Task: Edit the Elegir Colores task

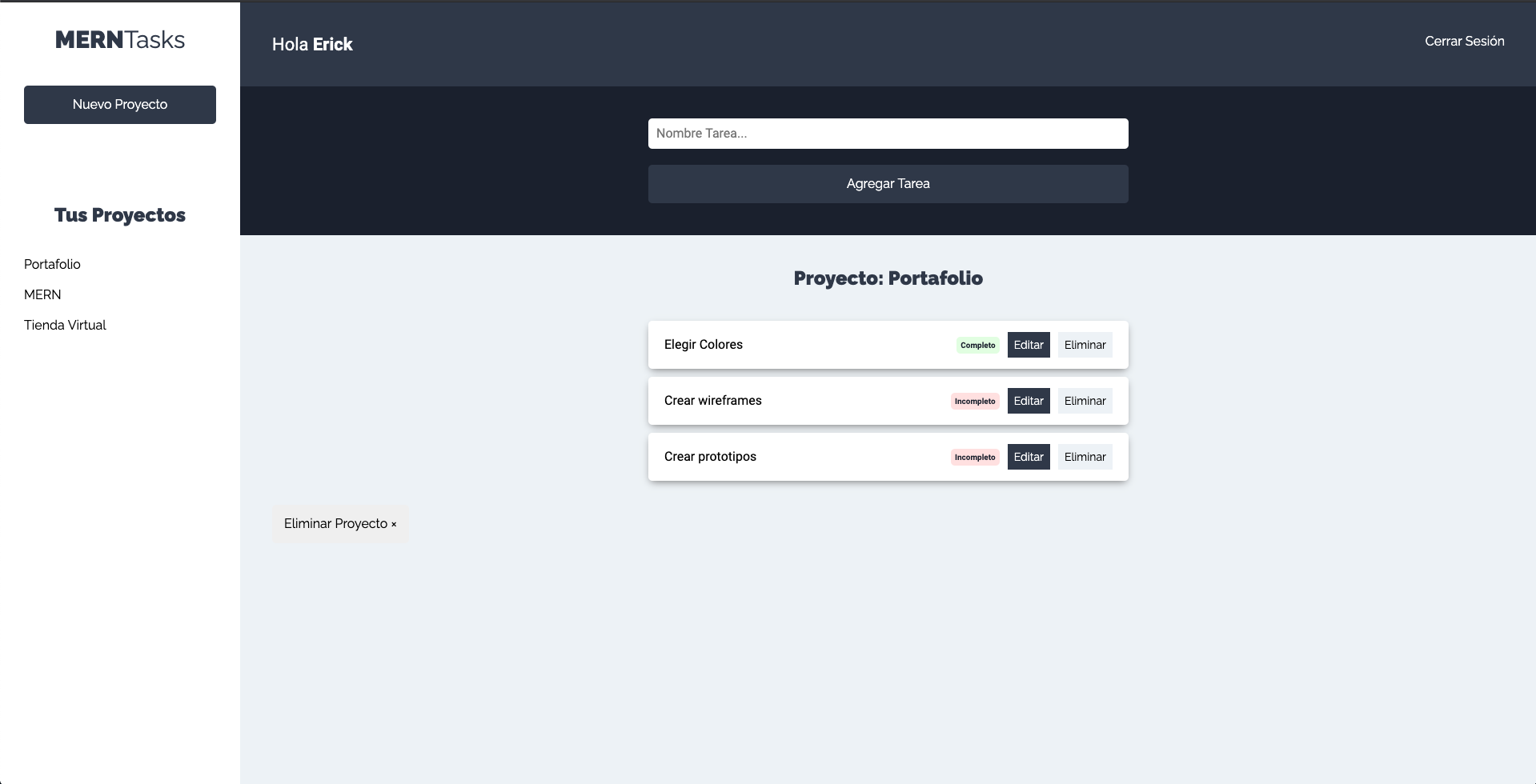Action: 1029,345
